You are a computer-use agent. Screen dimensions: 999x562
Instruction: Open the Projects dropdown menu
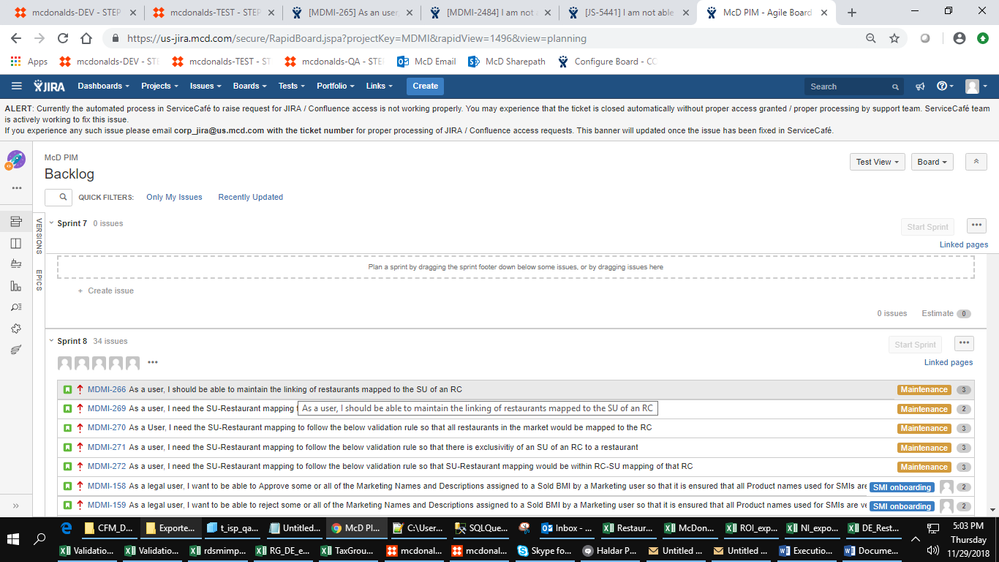159,86
